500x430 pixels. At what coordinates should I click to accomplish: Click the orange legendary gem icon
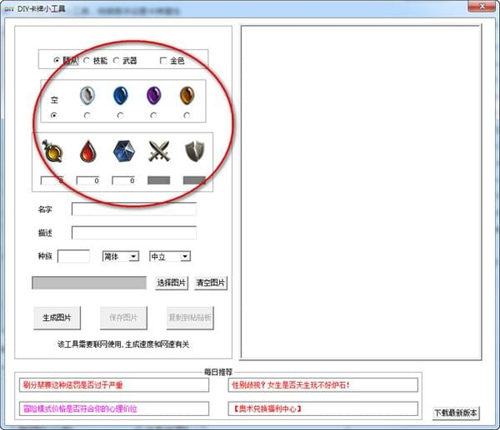187,95
